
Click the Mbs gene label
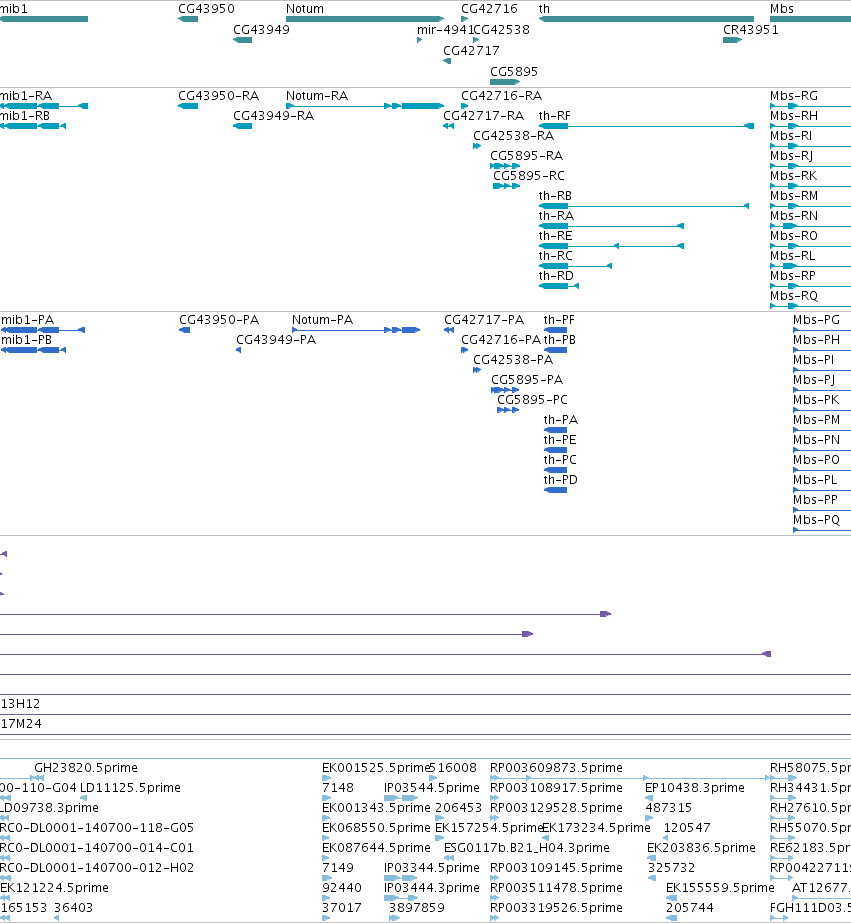[782, 9]
